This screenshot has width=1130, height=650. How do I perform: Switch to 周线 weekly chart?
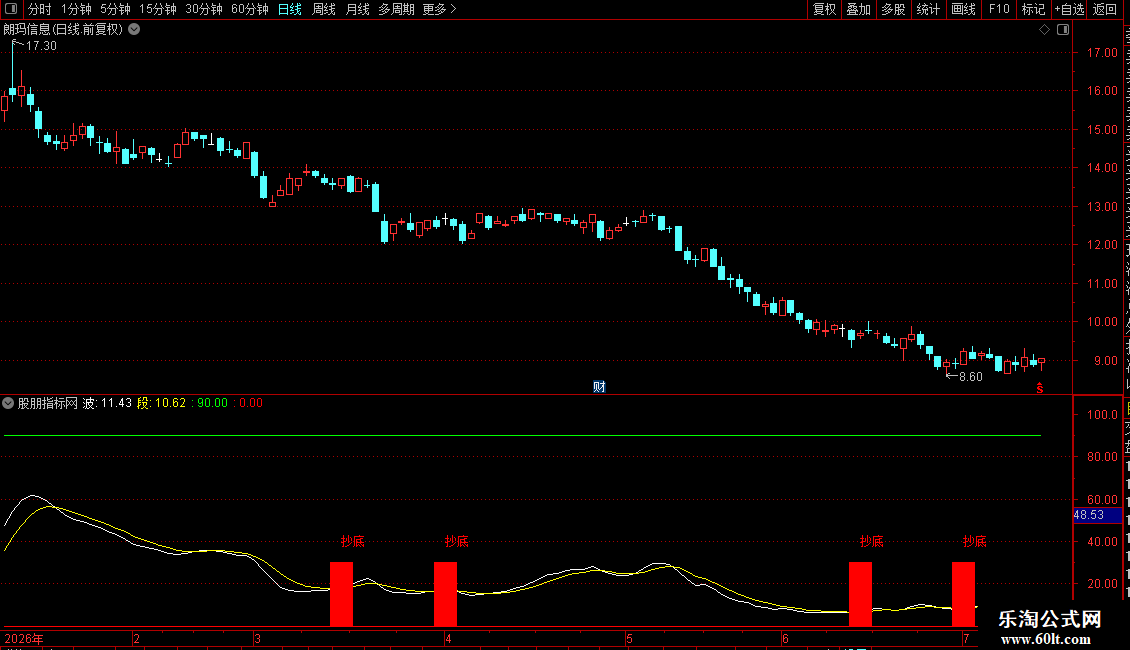(324, 9)
